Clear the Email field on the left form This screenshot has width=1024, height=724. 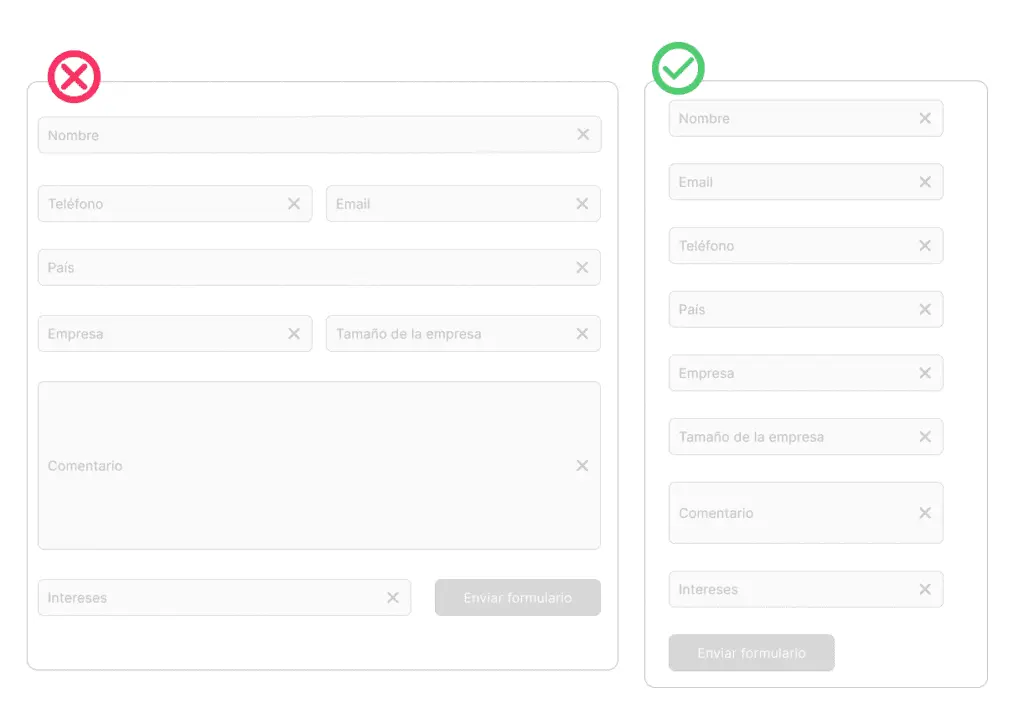coord(583,203)
